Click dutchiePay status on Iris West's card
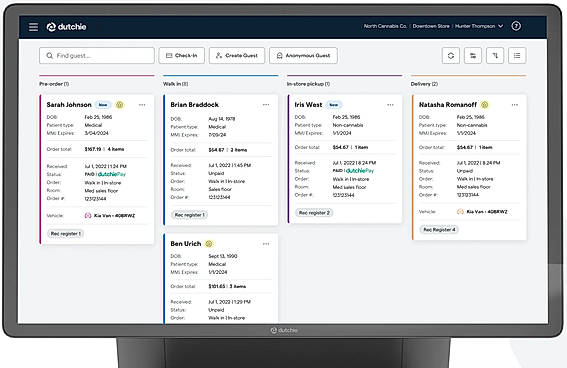Image resolution: width=567 pixels, height=368 pixels. [x=360, y=171]
